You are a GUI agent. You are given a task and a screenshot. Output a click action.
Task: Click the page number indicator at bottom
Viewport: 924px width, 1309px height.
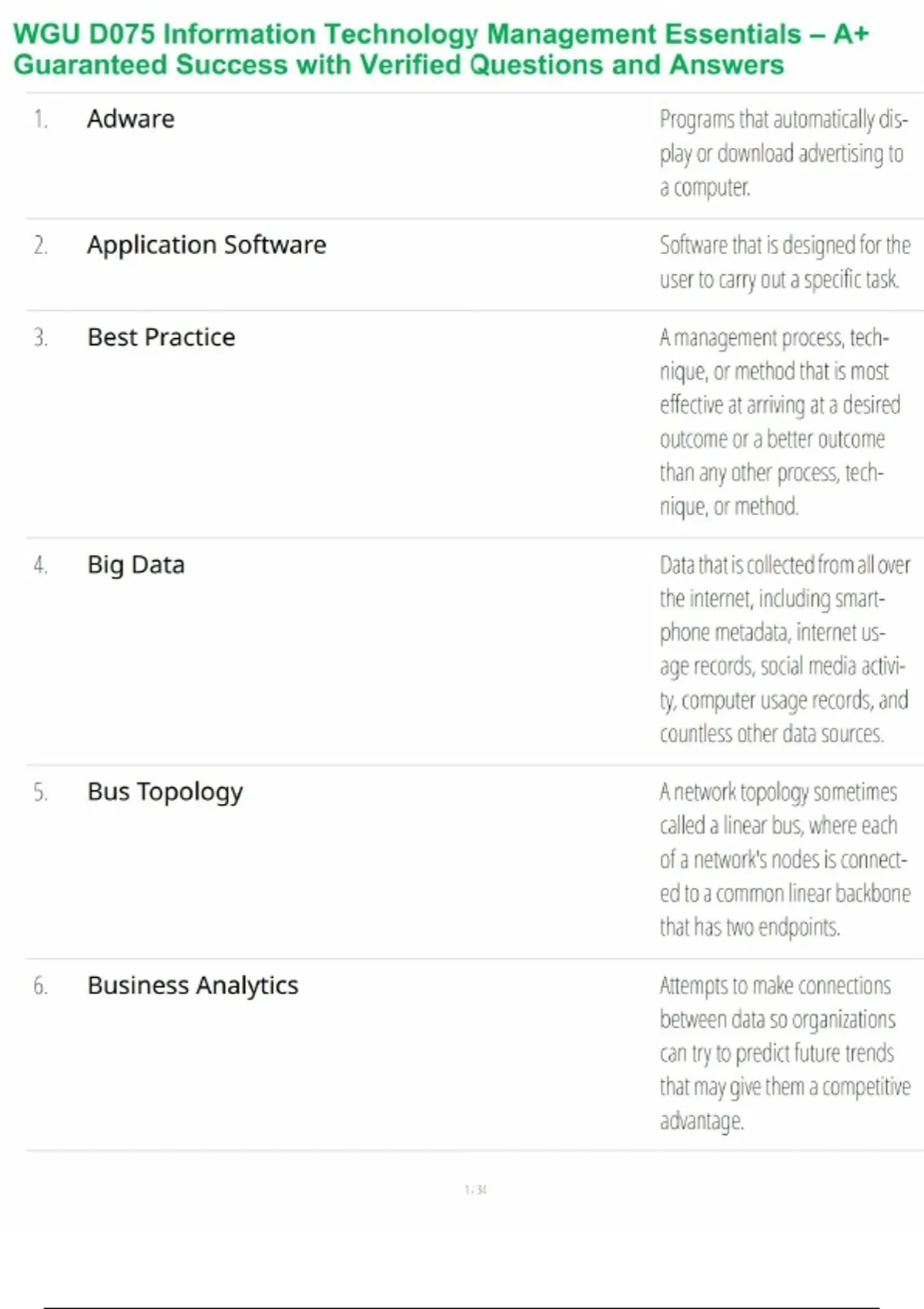(x=475, y=1190)
